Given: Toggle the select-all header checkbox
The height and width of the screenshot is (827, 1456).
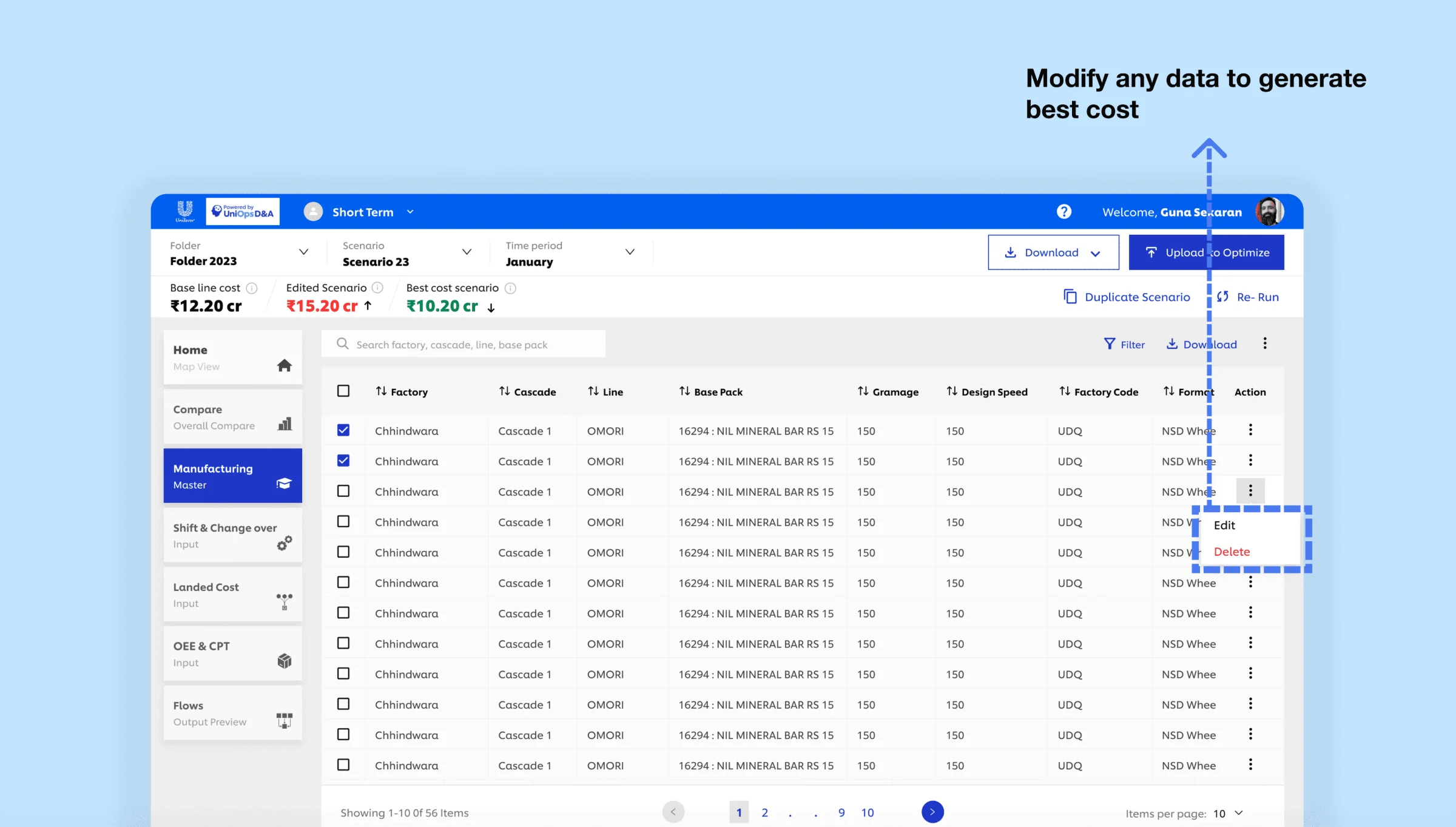Looking at the screenshot, I should pyautogui.click(x=343, y=391).
